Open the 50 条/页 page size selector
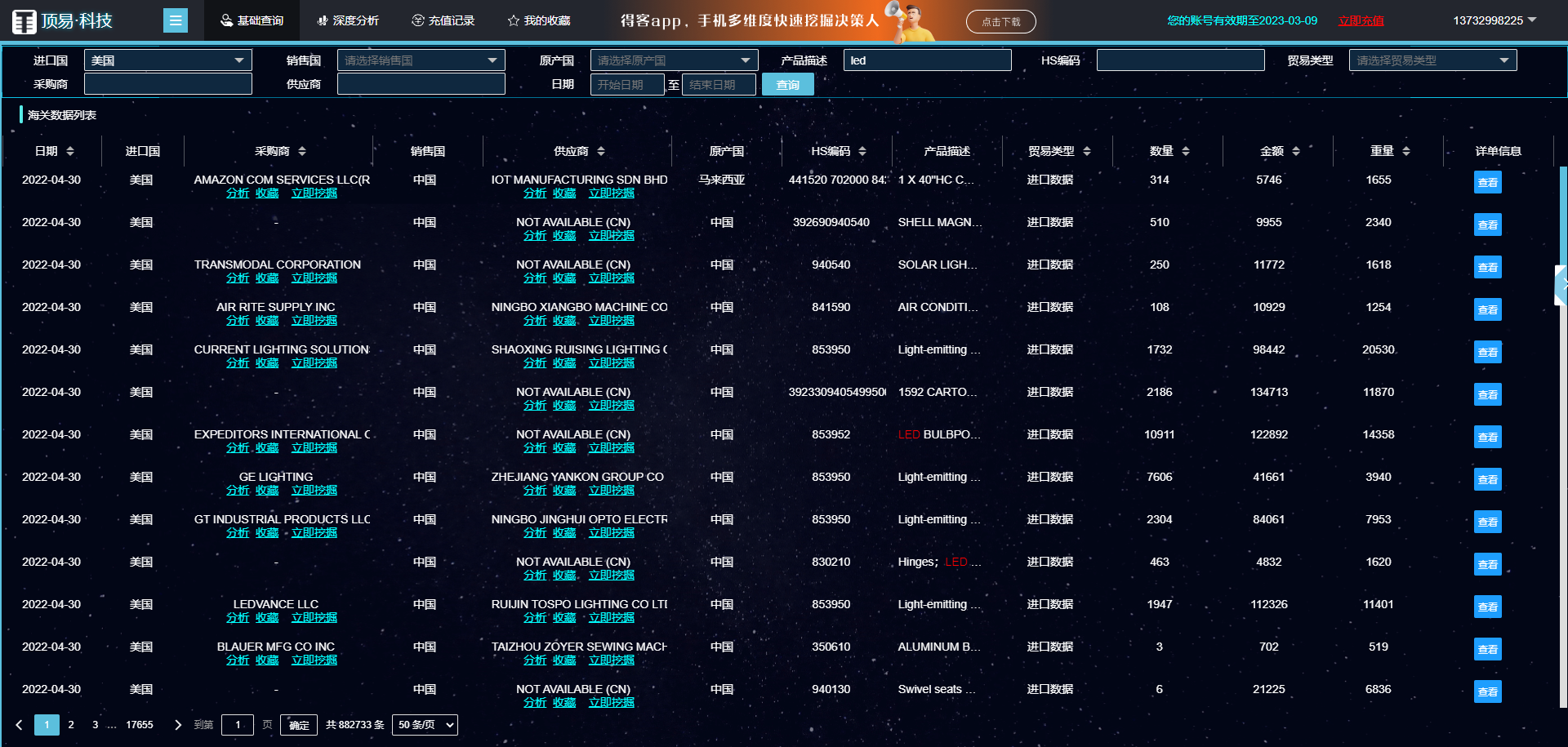This screenshot has height=747, width=1568. tap(425, 725)
